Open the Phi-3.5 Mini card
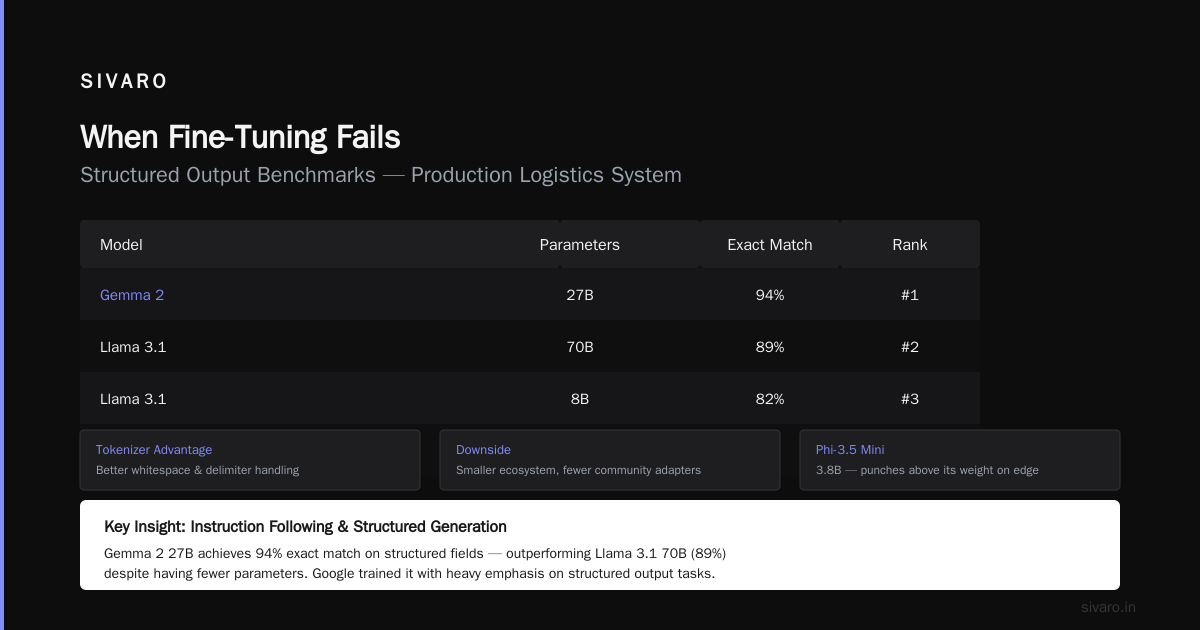The image size is (1200, 630). [x=960, y=460]
